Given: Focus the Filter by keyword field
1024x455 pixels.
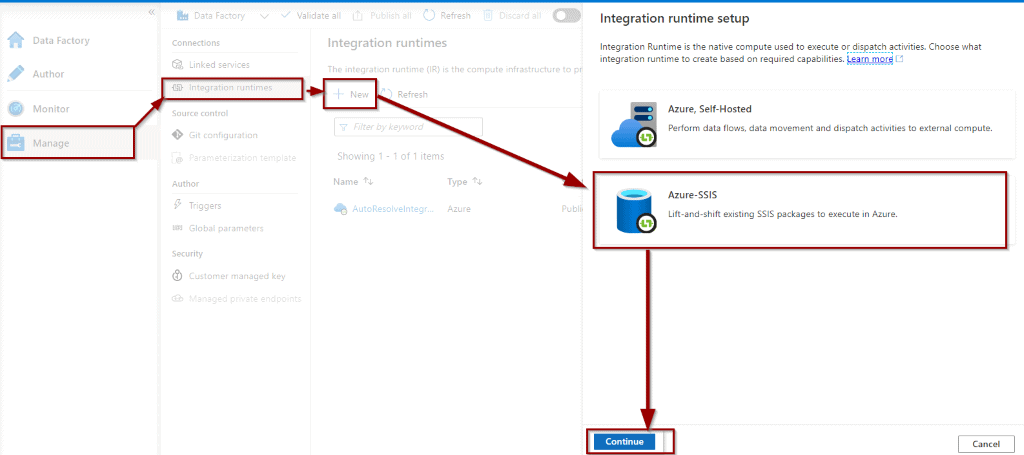Looking at the screenshot, I should [x=408, y=127].
